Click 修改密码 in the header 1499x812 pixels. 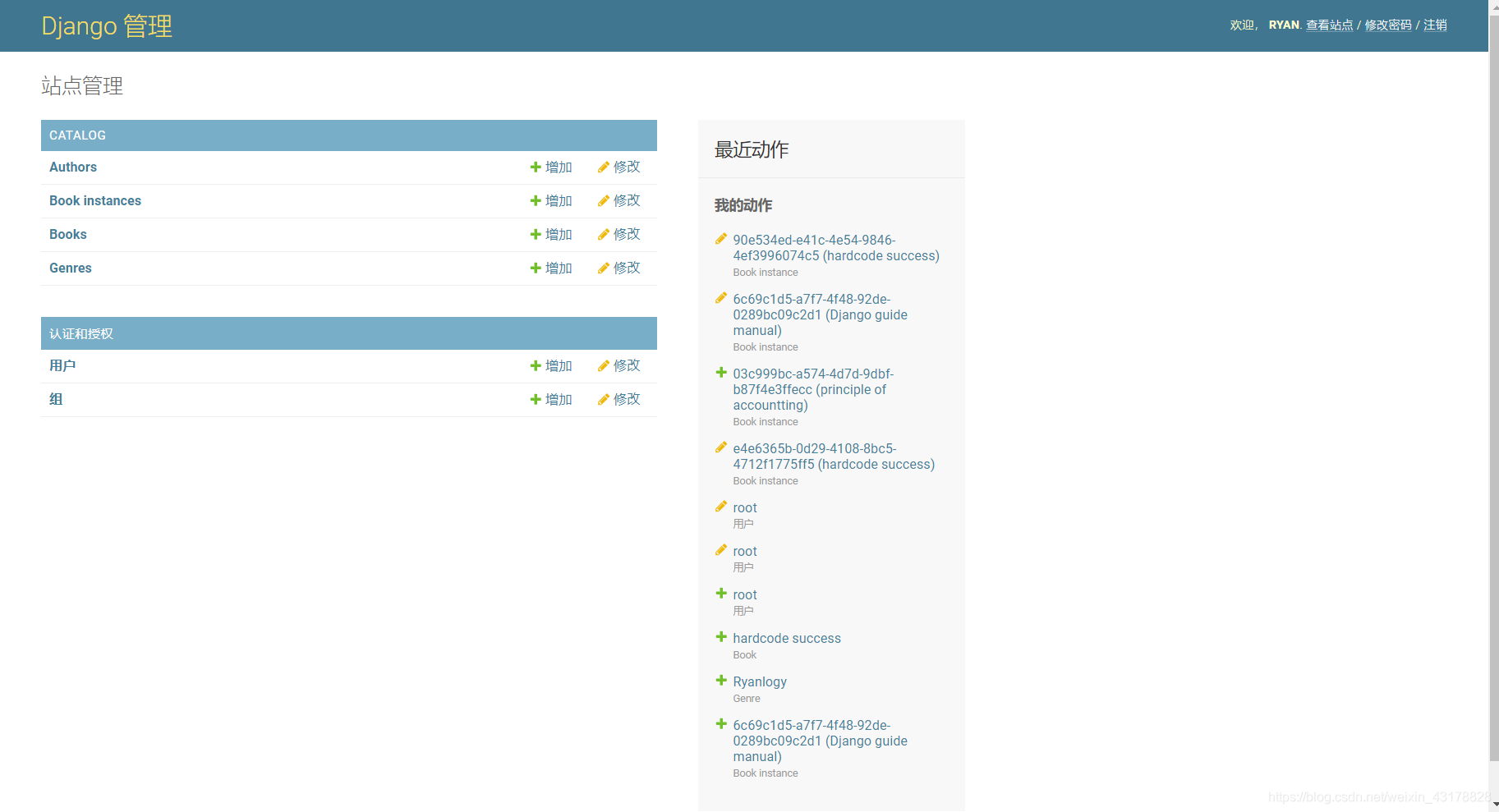pyautogui.click(x=1388, y=25)
